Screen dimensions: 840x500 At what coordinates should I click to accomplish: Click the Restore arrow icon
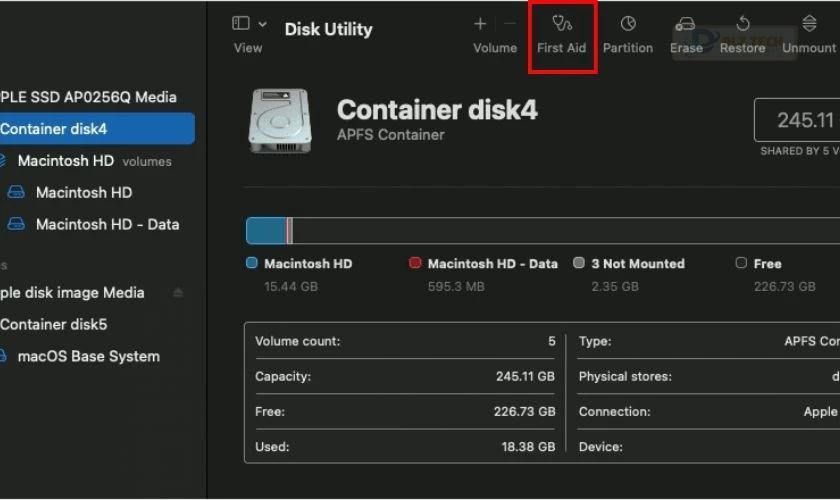tap(742, 24)
